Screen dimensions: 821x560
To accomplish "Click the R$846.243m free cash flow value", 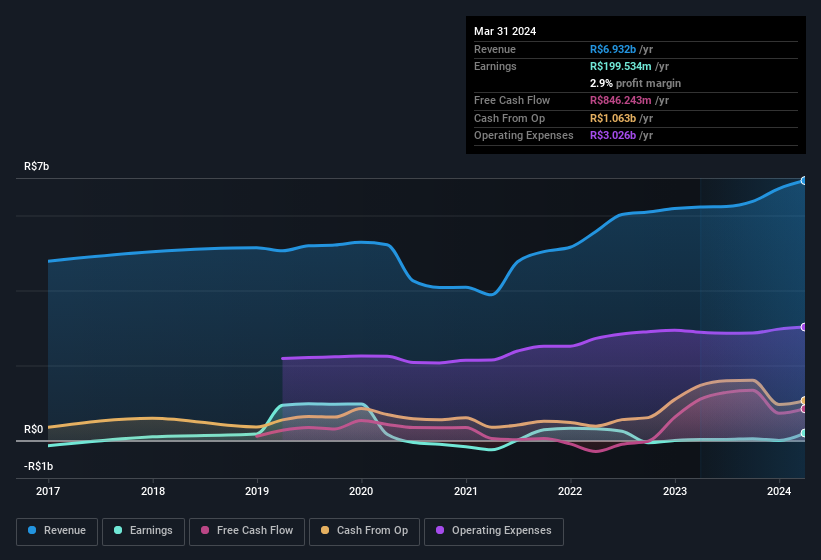I will coord(620,100).
